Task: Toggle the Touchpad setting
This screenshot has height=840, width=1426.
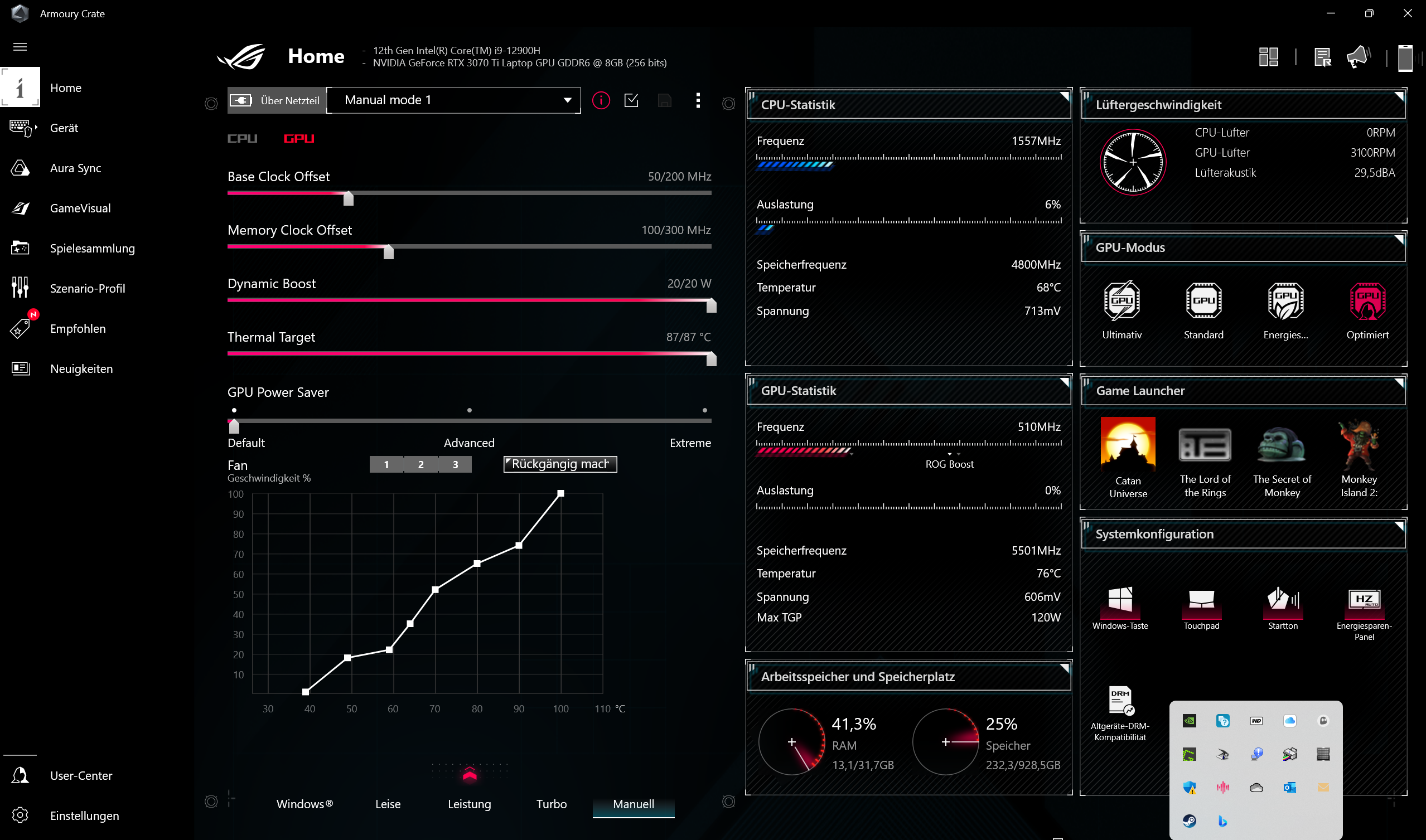Action: (1201, 601)
